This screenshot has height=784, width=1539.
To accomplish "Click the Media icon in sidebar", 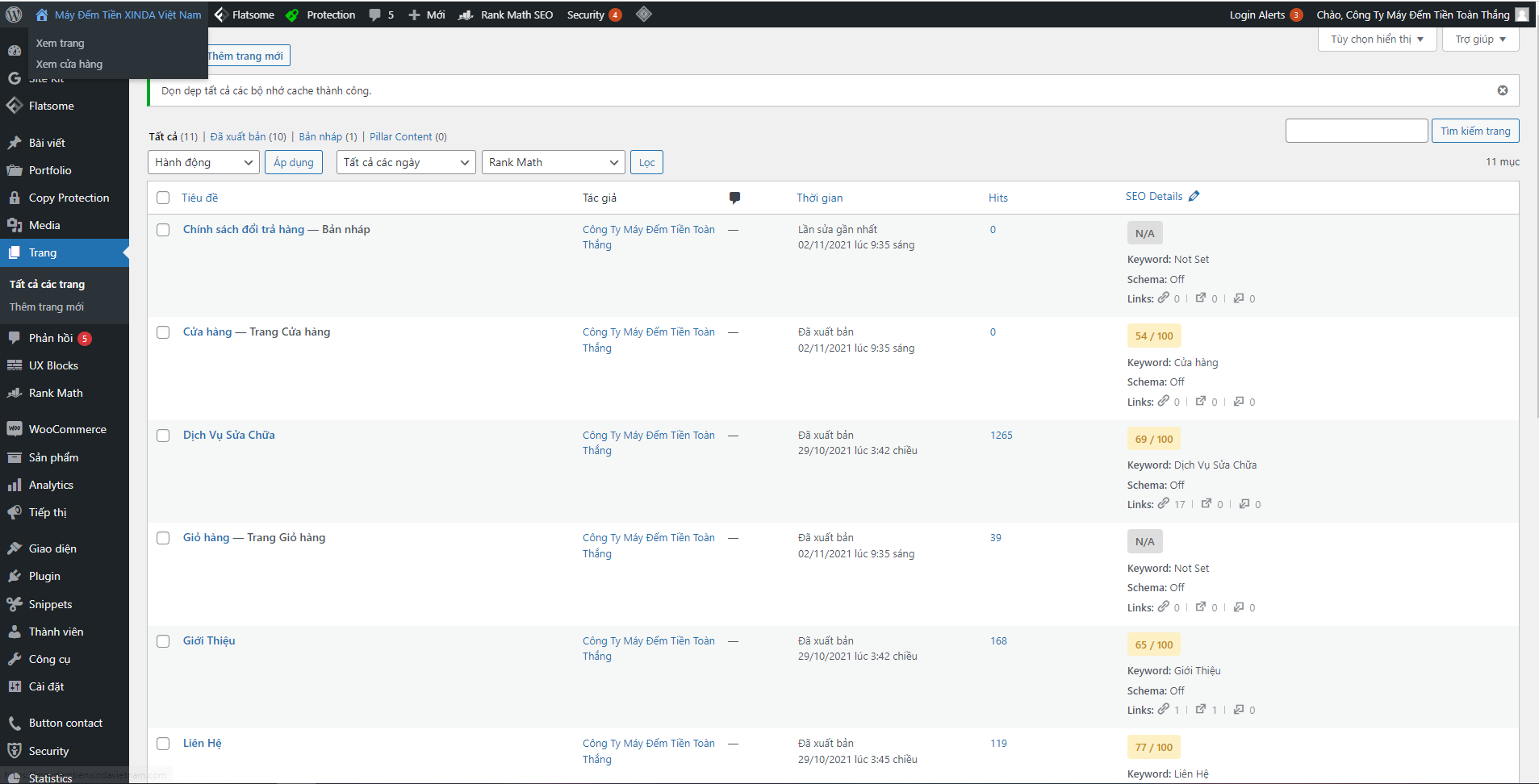I will click(15, 225).
